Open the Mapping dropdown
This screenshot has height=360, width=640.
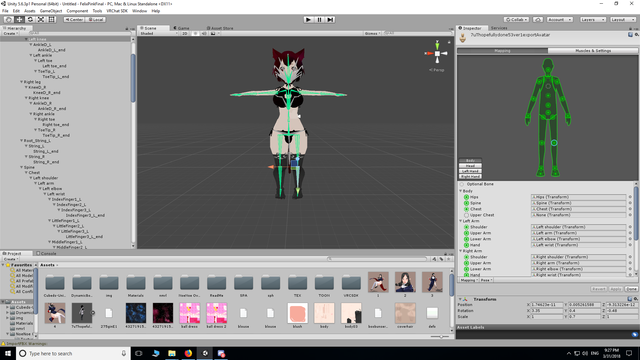pyautogui.click(x=469, y=280)
